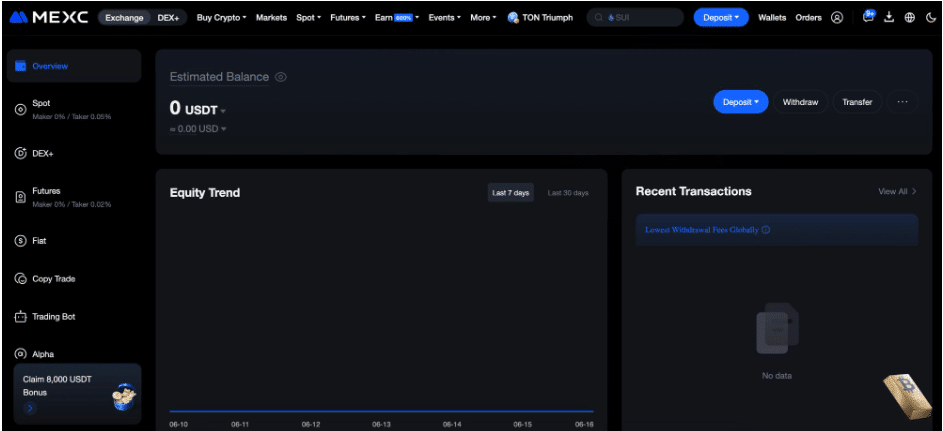943x431 pixels.
Task: Select Last 30 days range
Action: (568, 193)
